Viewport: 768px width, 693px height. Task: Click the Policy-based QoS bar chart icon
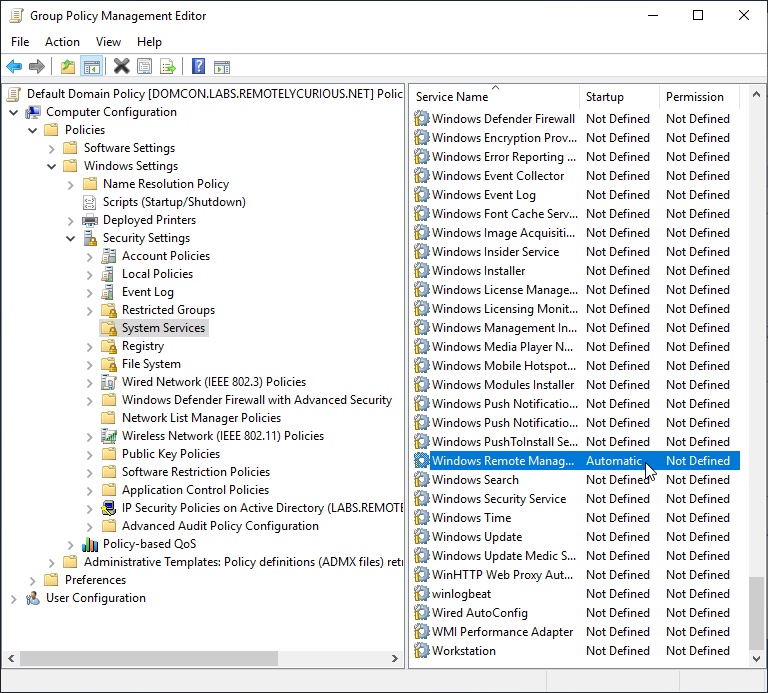point(90,544)
